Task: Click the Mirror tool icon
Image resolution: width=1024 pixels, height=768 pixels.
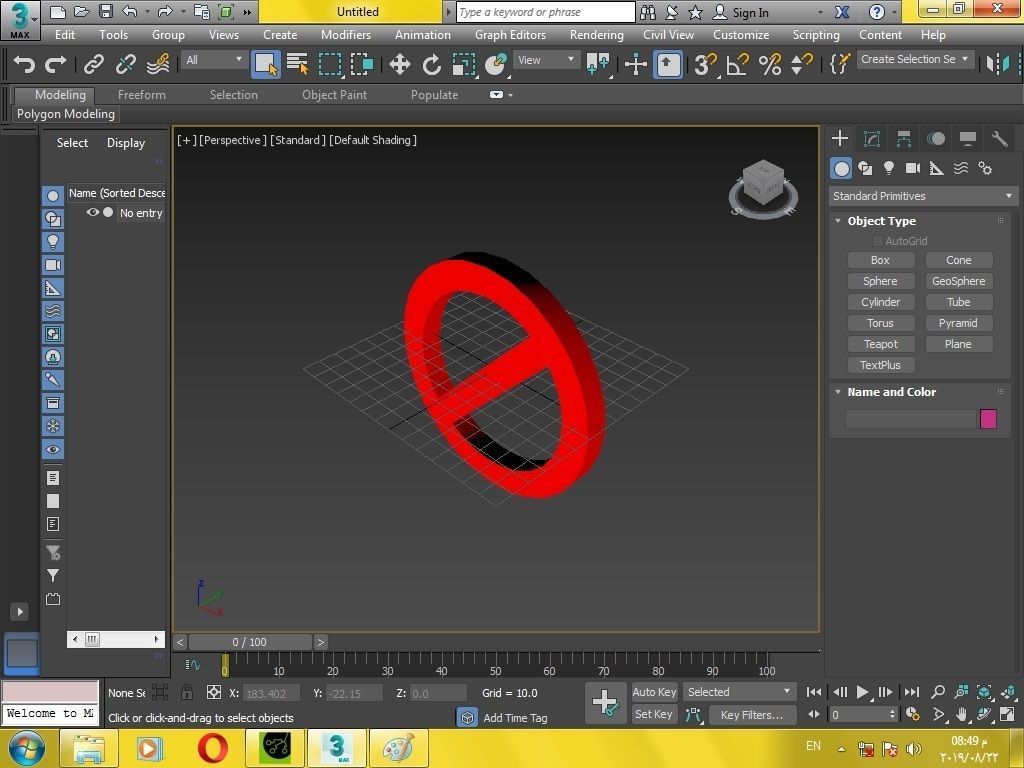Action: click(x=998, y=64)
